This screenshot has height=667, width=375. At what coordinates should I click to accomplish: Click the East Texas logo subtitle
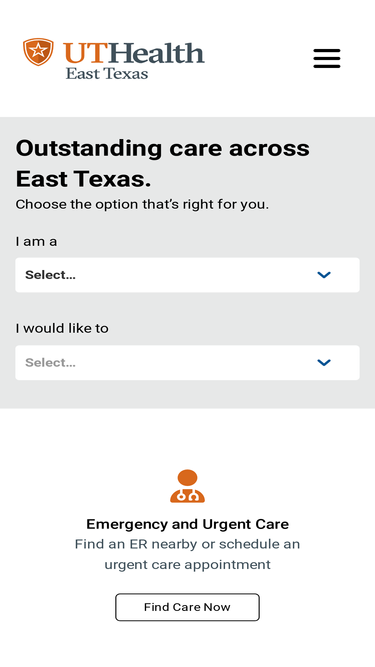click(x=107, y=74)
